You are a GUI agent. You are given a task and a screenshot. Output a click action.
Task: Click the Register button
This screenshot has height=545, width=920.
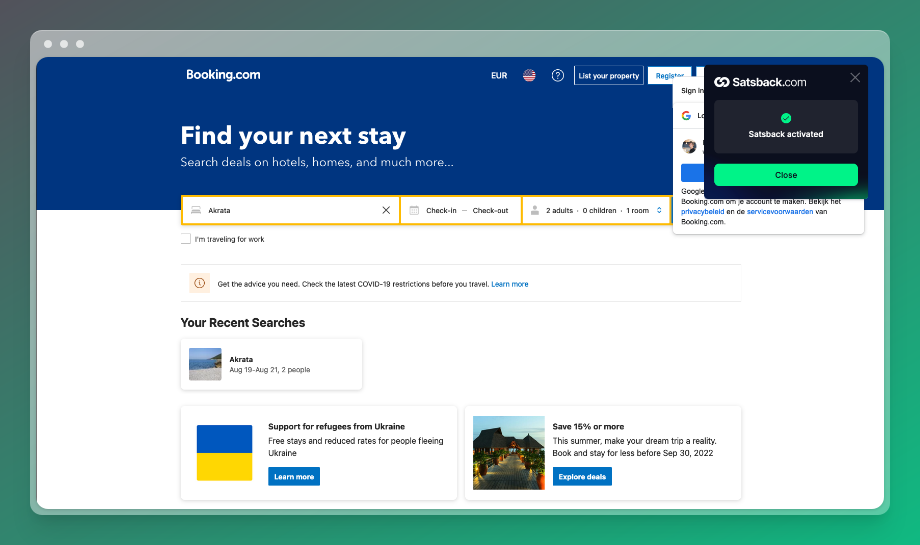[669, 76]
